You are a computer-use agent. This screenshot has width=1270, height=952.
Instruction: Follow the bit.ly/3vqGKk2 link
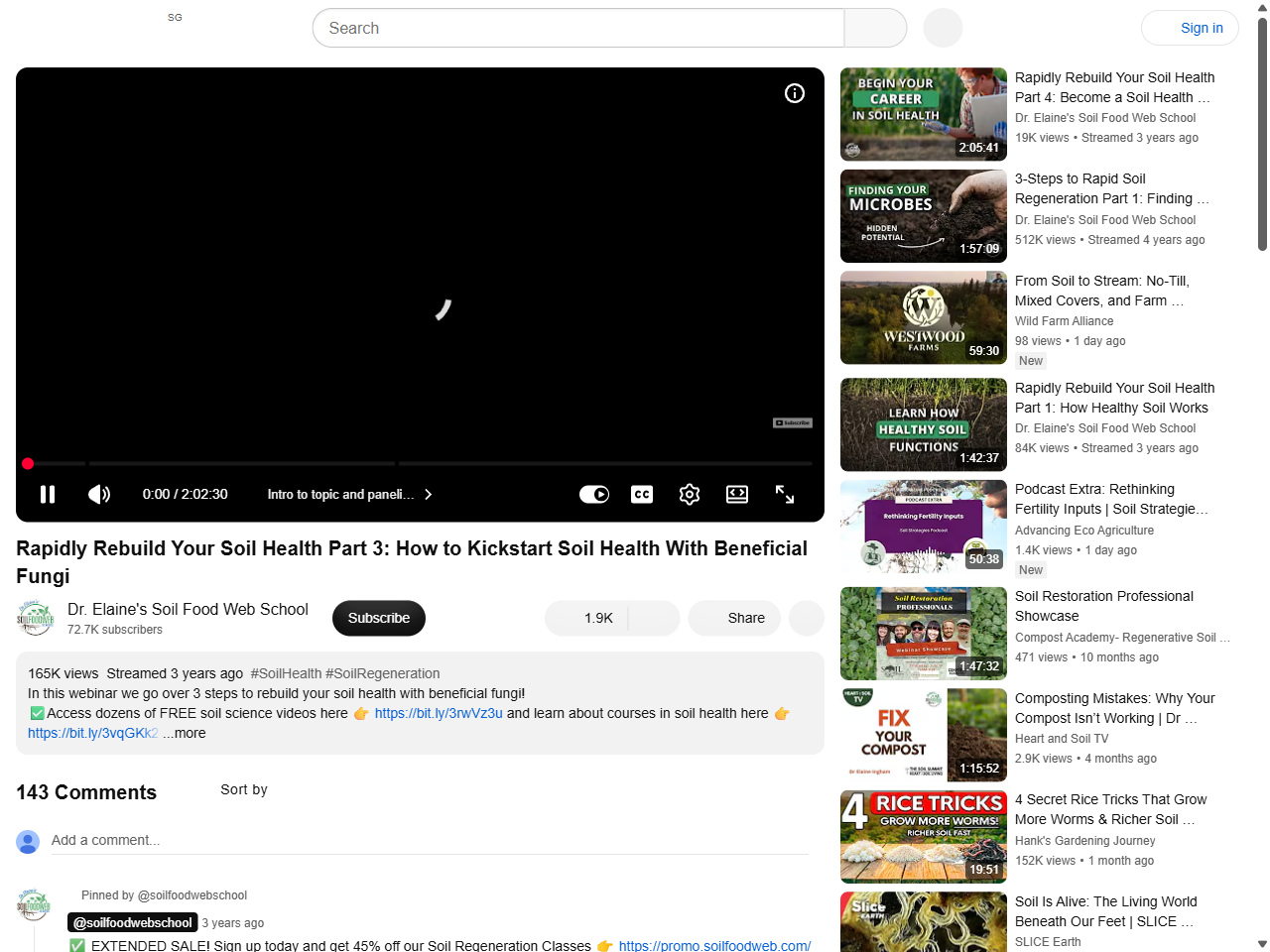point(93,733)
